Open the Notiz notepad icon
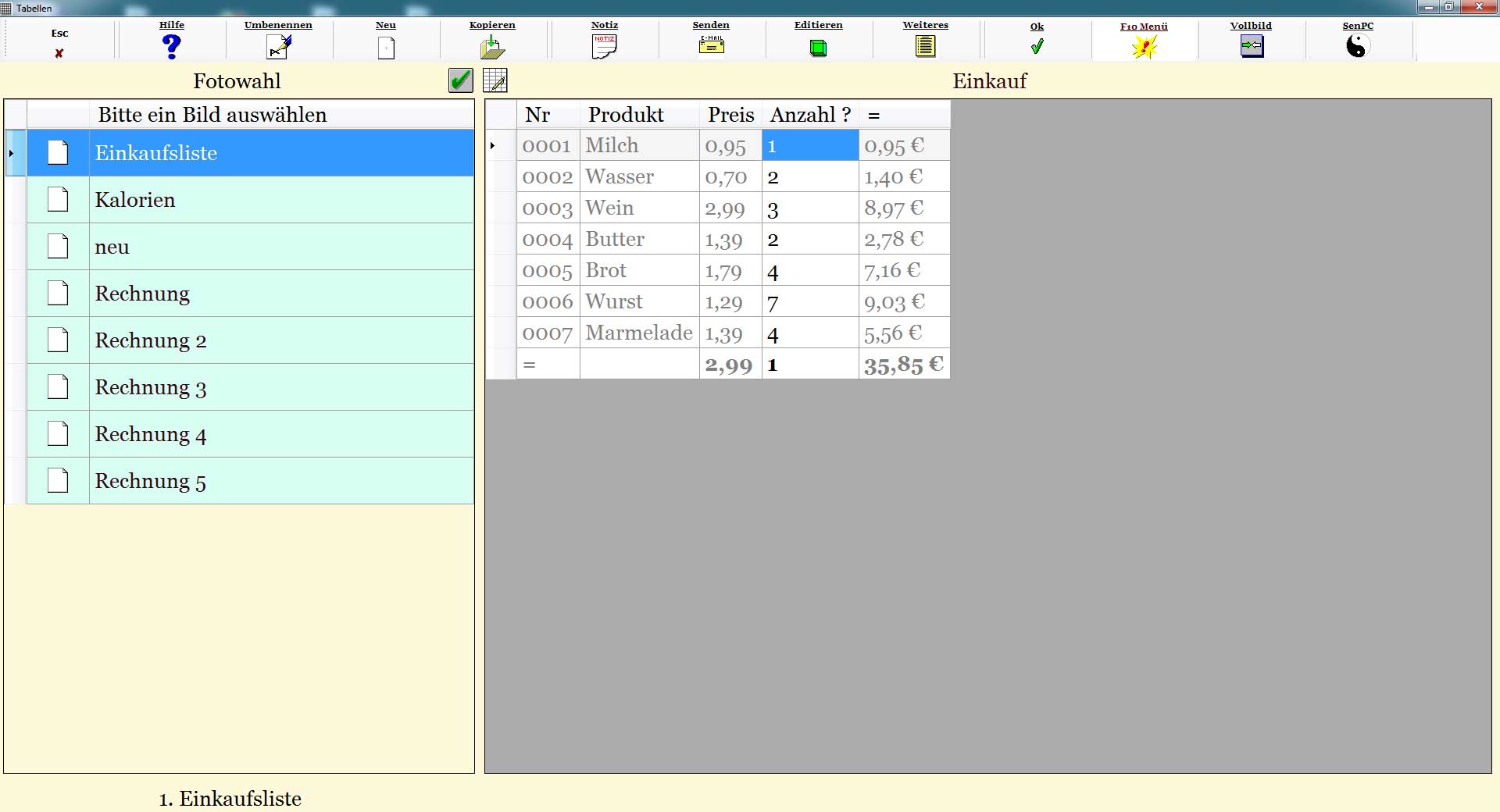This screenshot has width=1500, height=812. click(x=604, y=47)
